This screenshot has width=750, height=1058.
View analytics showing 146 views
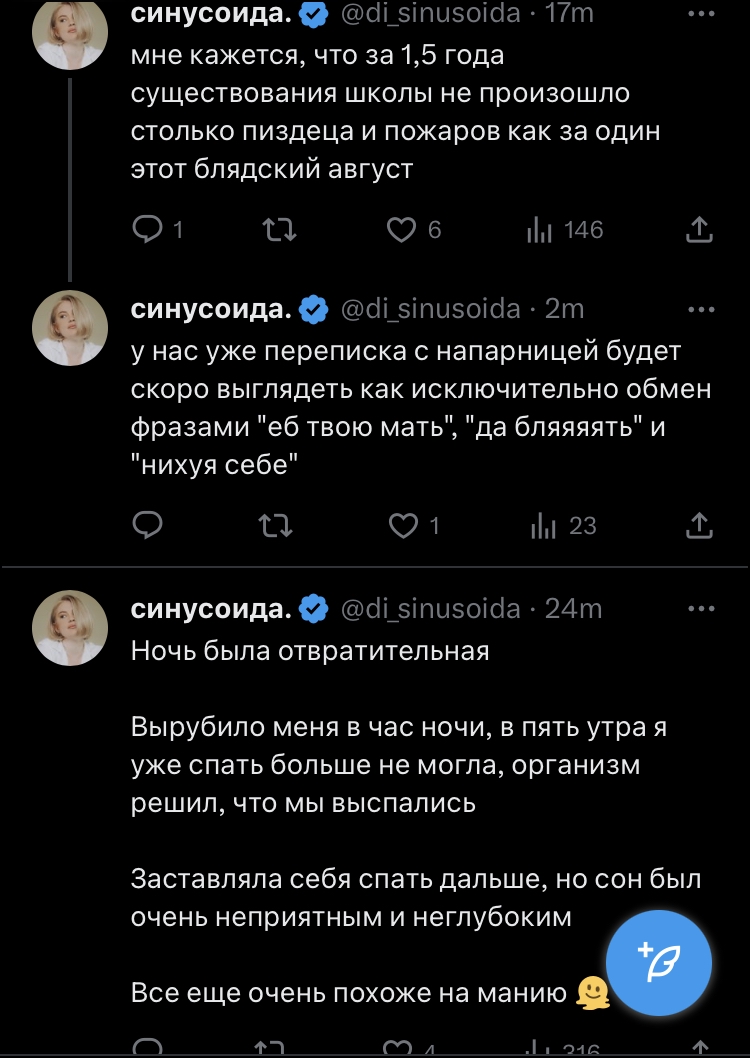pos(538,230)
